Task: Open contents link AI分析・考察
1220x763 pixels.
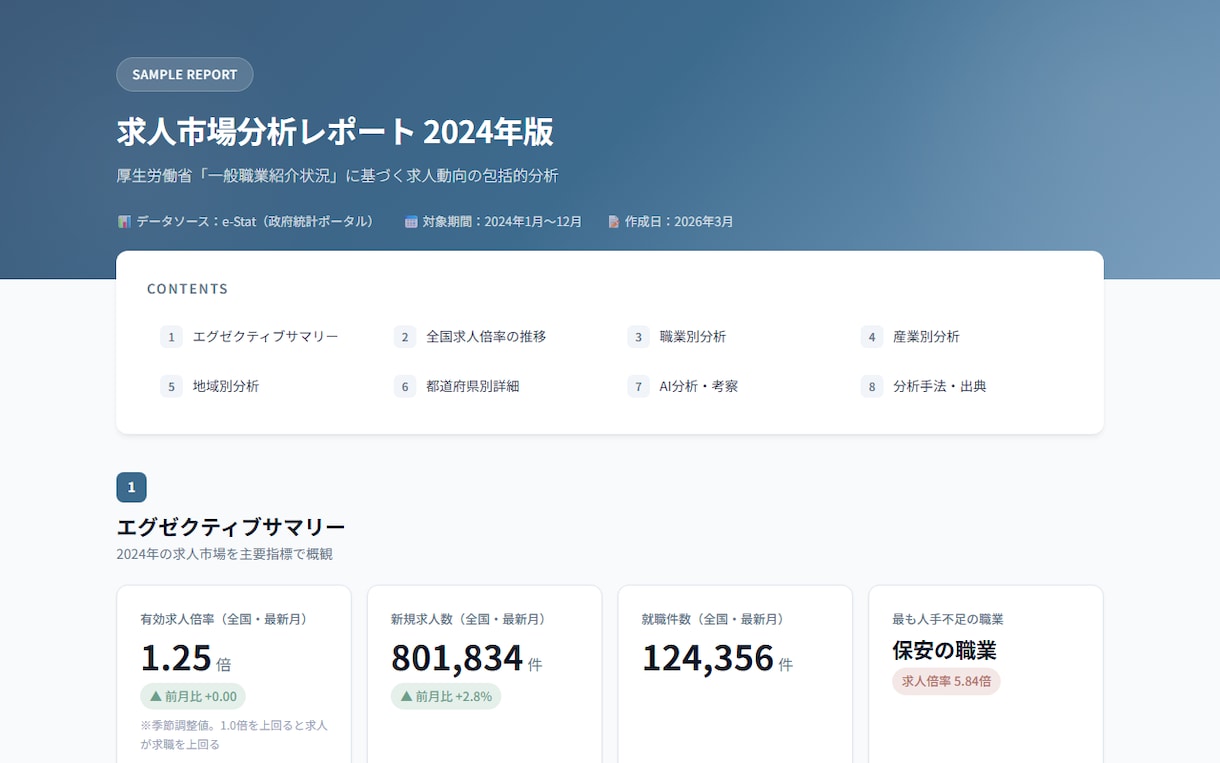Action: coord(699,386)
